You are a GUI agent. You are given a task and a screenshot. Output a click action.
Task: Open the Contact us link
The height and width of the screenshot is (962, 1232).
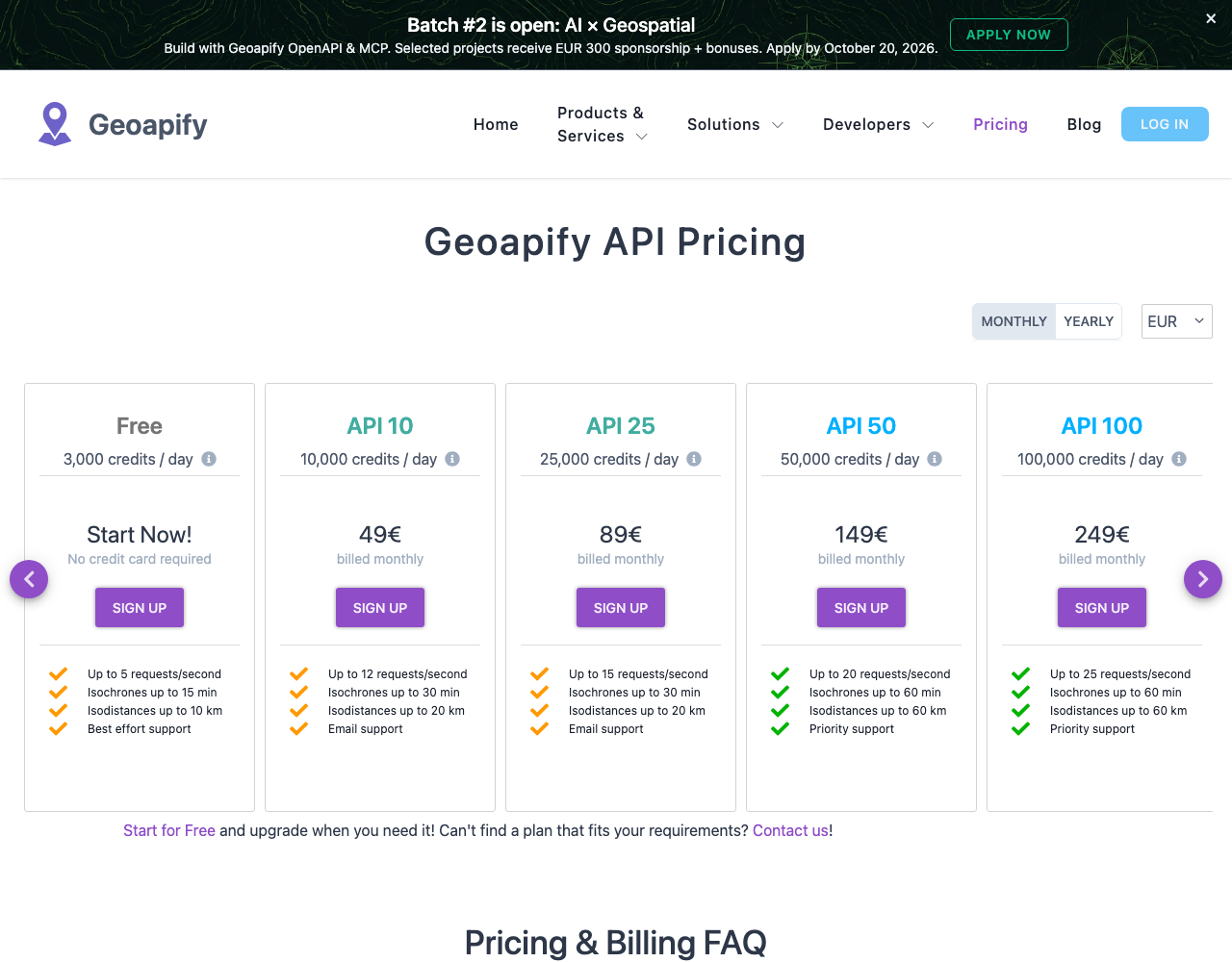pos(790,830)
